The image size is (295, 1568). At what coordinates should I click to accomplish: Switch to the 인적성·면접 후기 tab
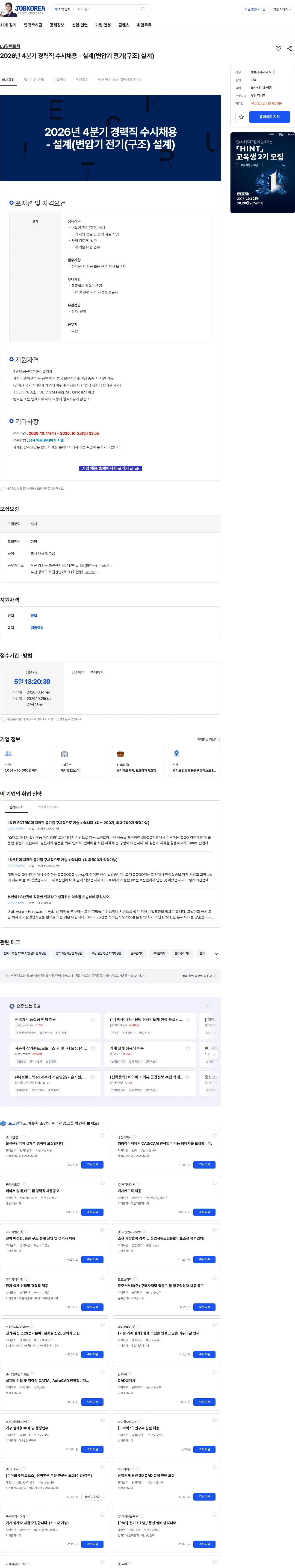(x=49, y=807)
